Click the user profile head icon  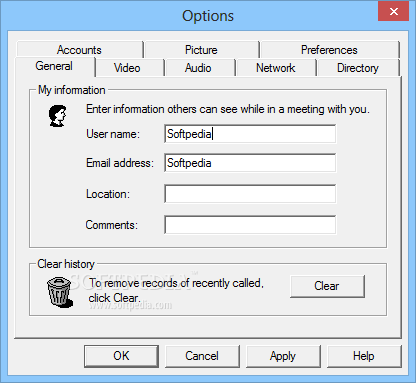(x=57, y=116)
